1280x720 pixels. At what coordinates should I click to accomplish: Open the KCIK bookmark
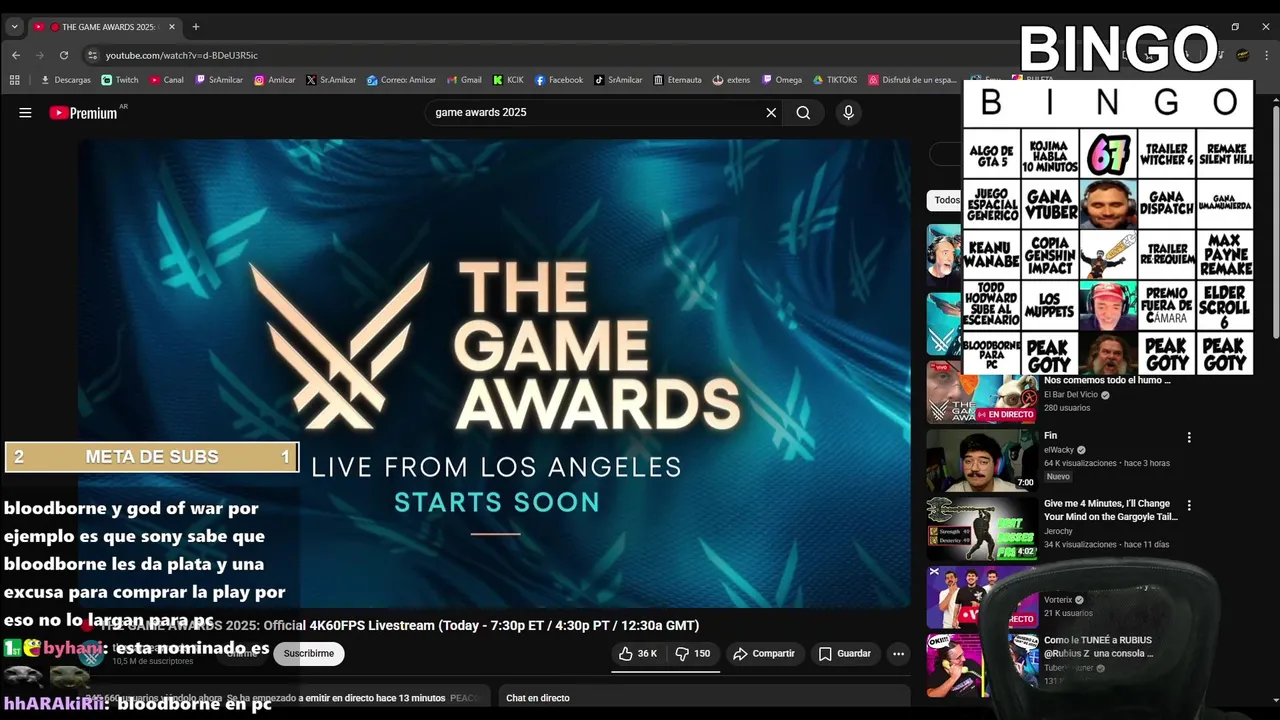point(508,80)
